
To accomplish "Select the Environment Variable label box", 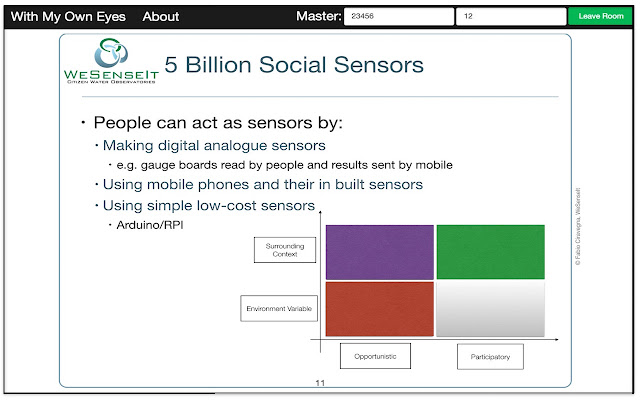I will click(279, 309).
